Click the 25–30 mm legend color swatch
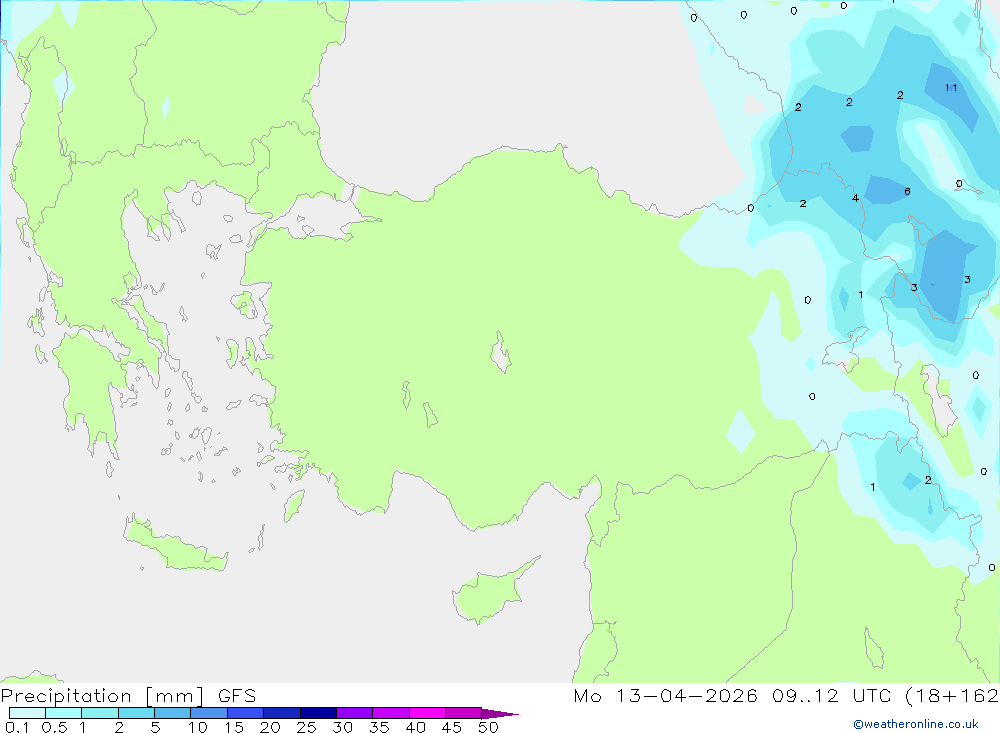The width and height of the screenshot is (1000, 733). (x=318, y=713)
